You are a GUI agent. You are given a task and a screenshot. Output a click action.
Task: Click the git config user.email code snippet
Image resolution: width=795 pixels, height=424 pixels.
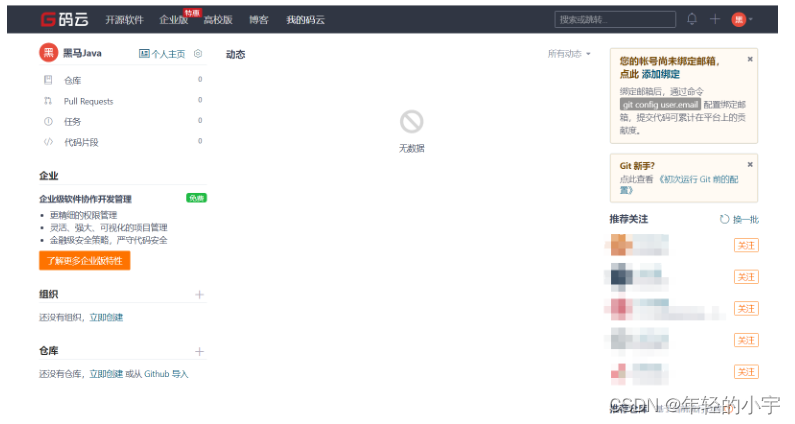pos(660,104)
